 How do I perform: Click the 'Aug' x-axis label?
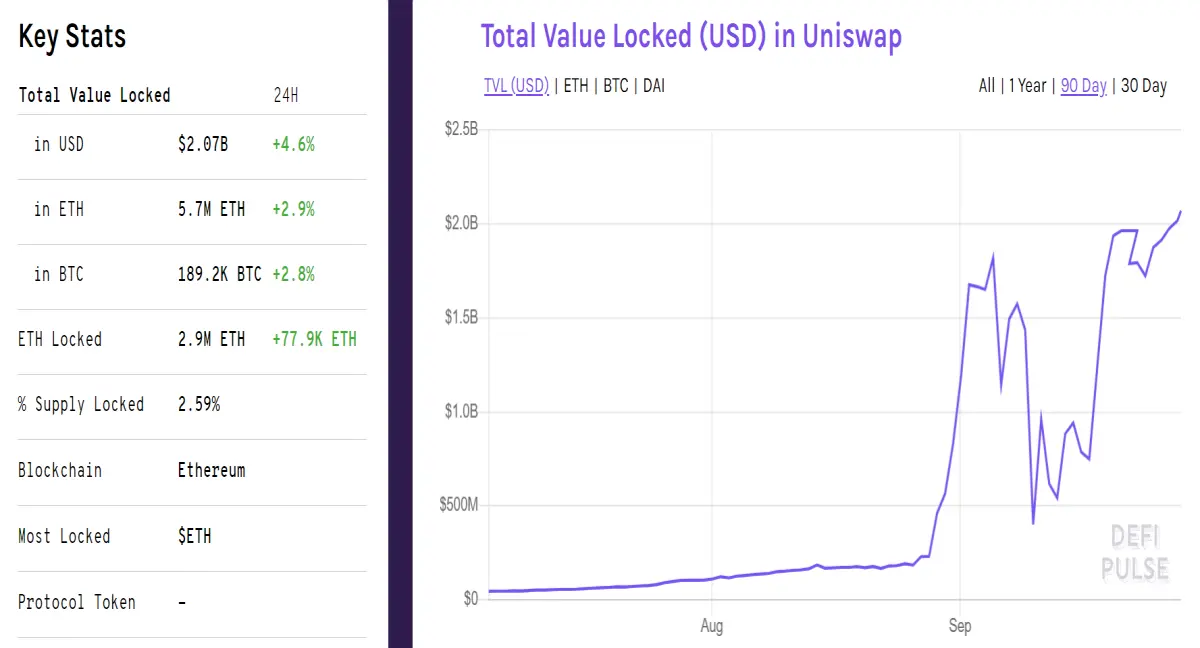[711, 627]
